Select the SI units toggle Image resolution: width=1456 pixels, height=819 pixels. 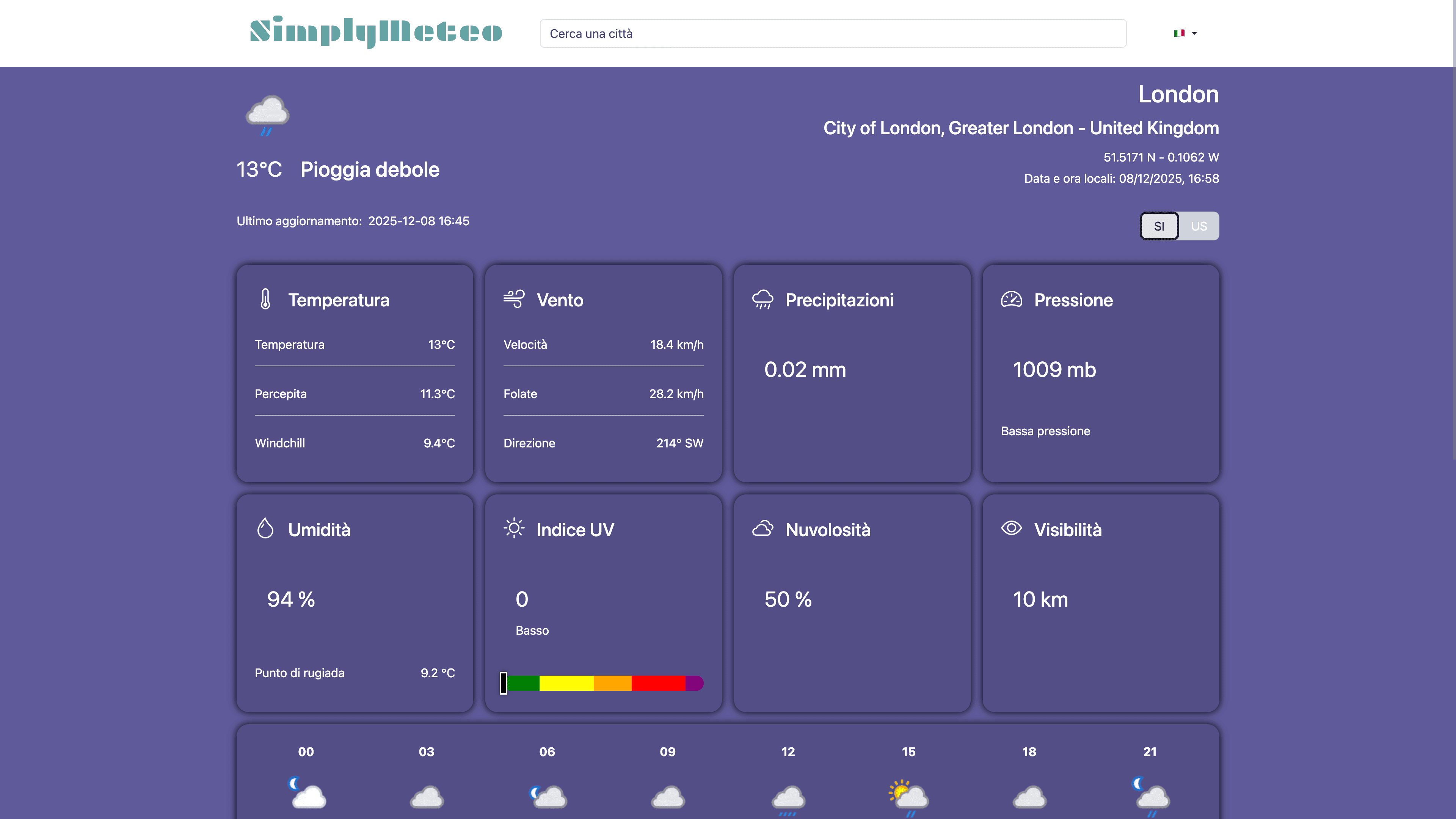[x=1159, y=226]
